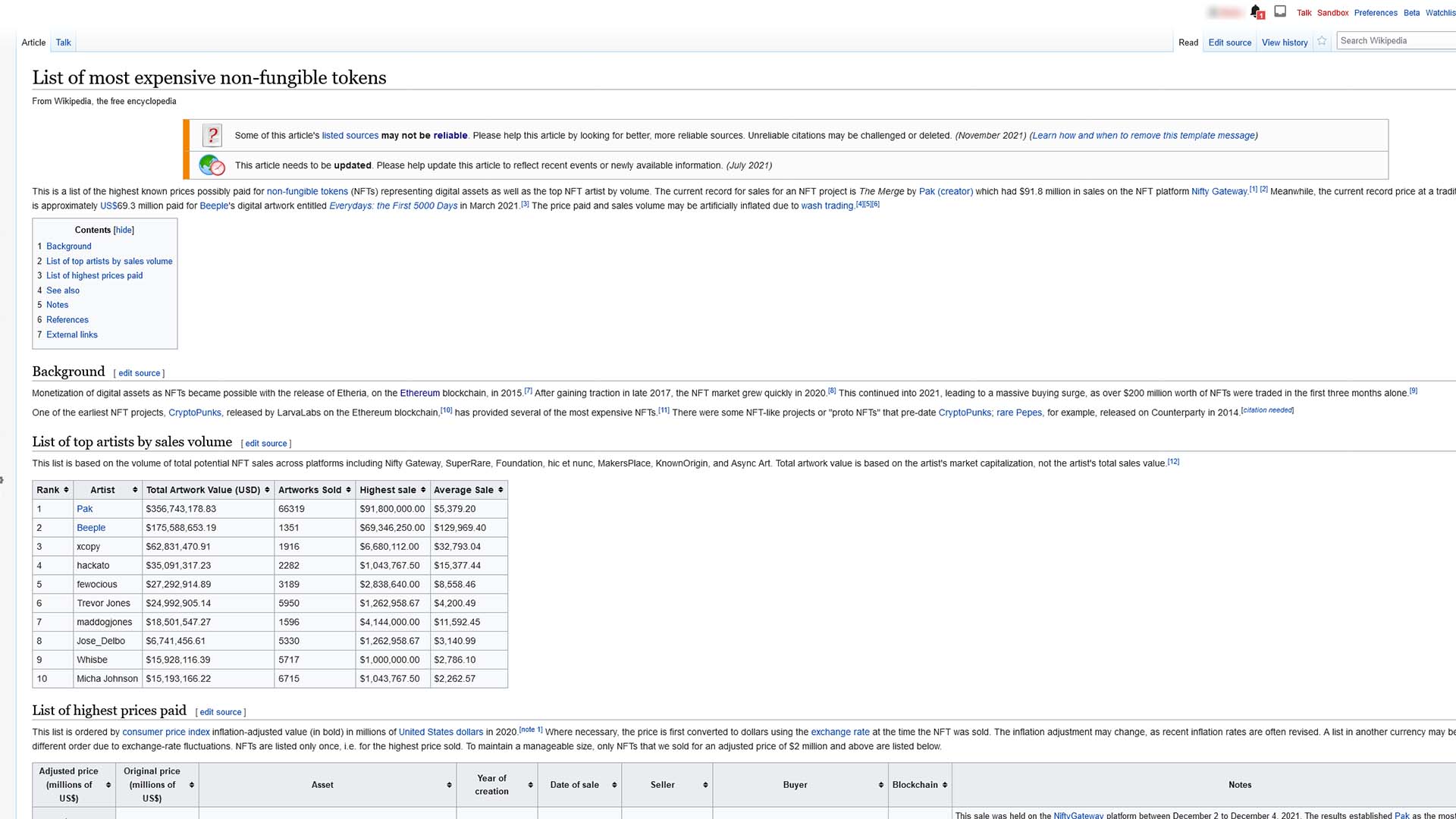The height and width of the screenshot is (819, 1456).
Task: Switch to the Talk page tab
Action: coord(63,42)
